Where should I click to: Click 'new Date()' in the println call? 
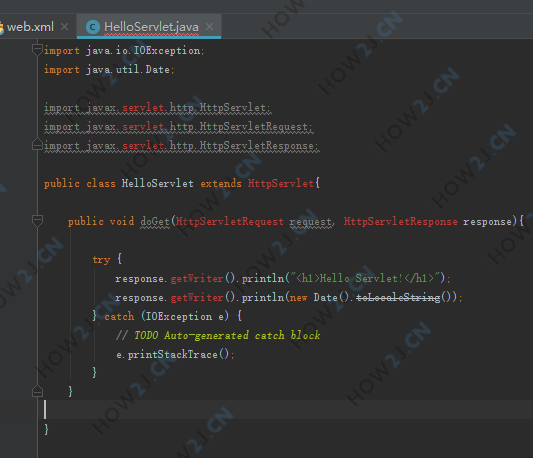pyautogui.click(x=319, y=298)
